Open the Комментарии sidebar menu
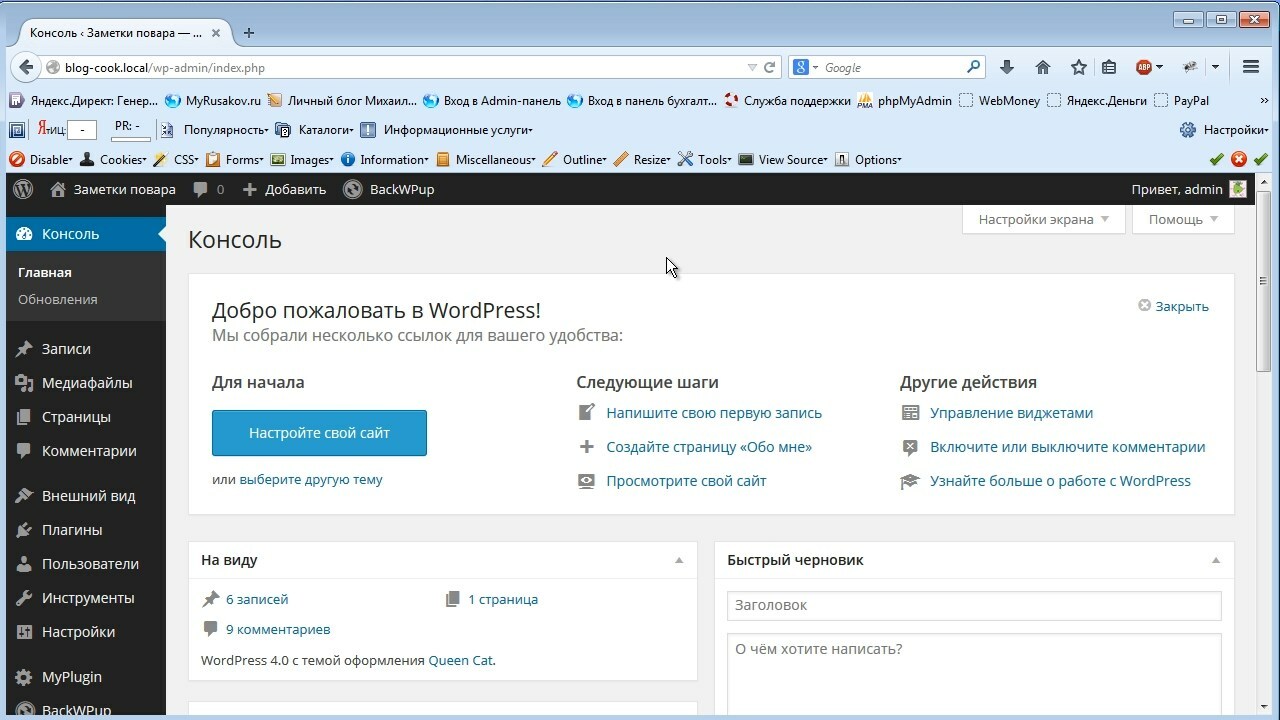The height and width of the screenshot is (720, 1280). pyautogui.click(x=86, y=451)
